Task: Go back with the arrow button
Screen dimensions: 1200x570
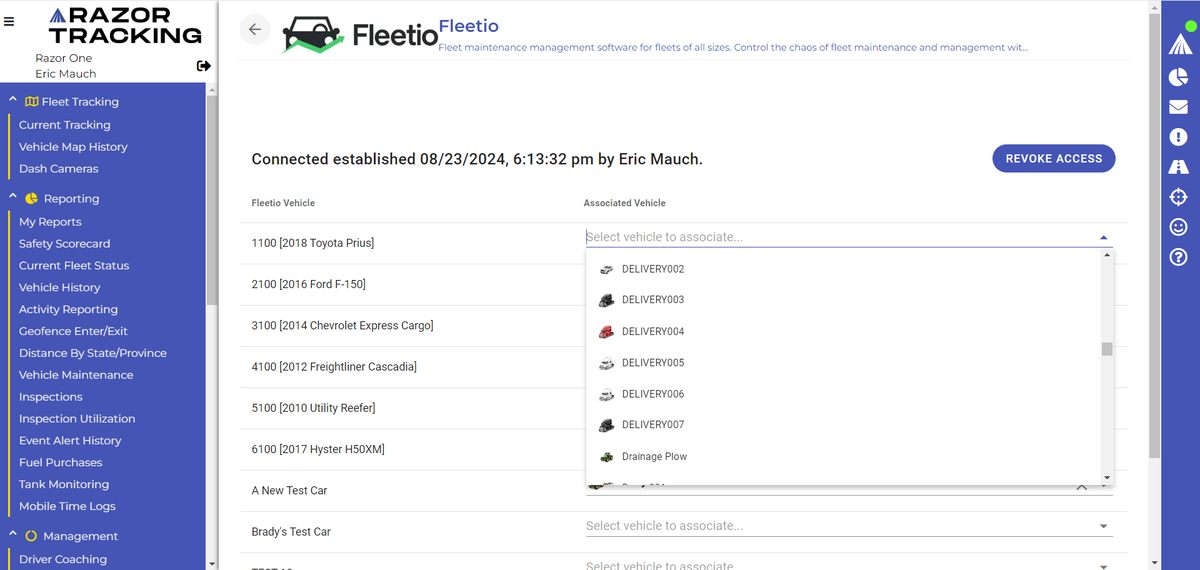Action: pyautogui.click(x=255, y=29)
